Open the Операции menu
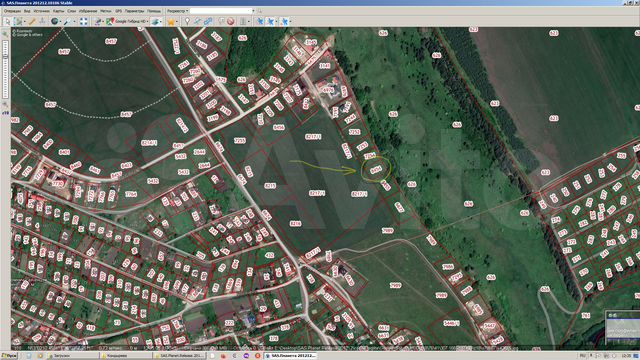Screen dimensions: 640x360 (x=12, y=11)
